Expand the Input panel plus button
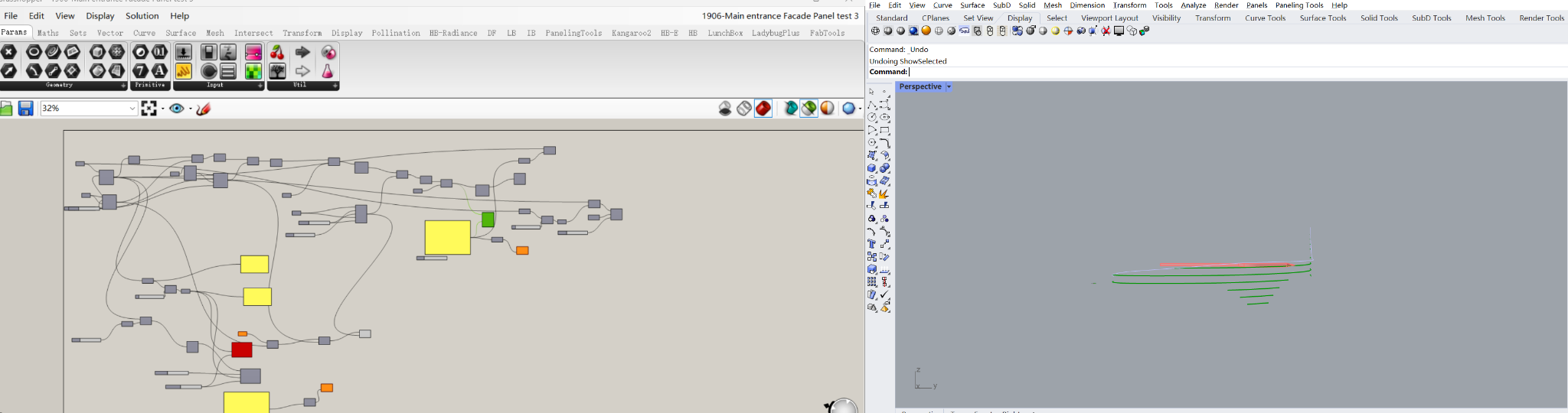 coord(260,86)
